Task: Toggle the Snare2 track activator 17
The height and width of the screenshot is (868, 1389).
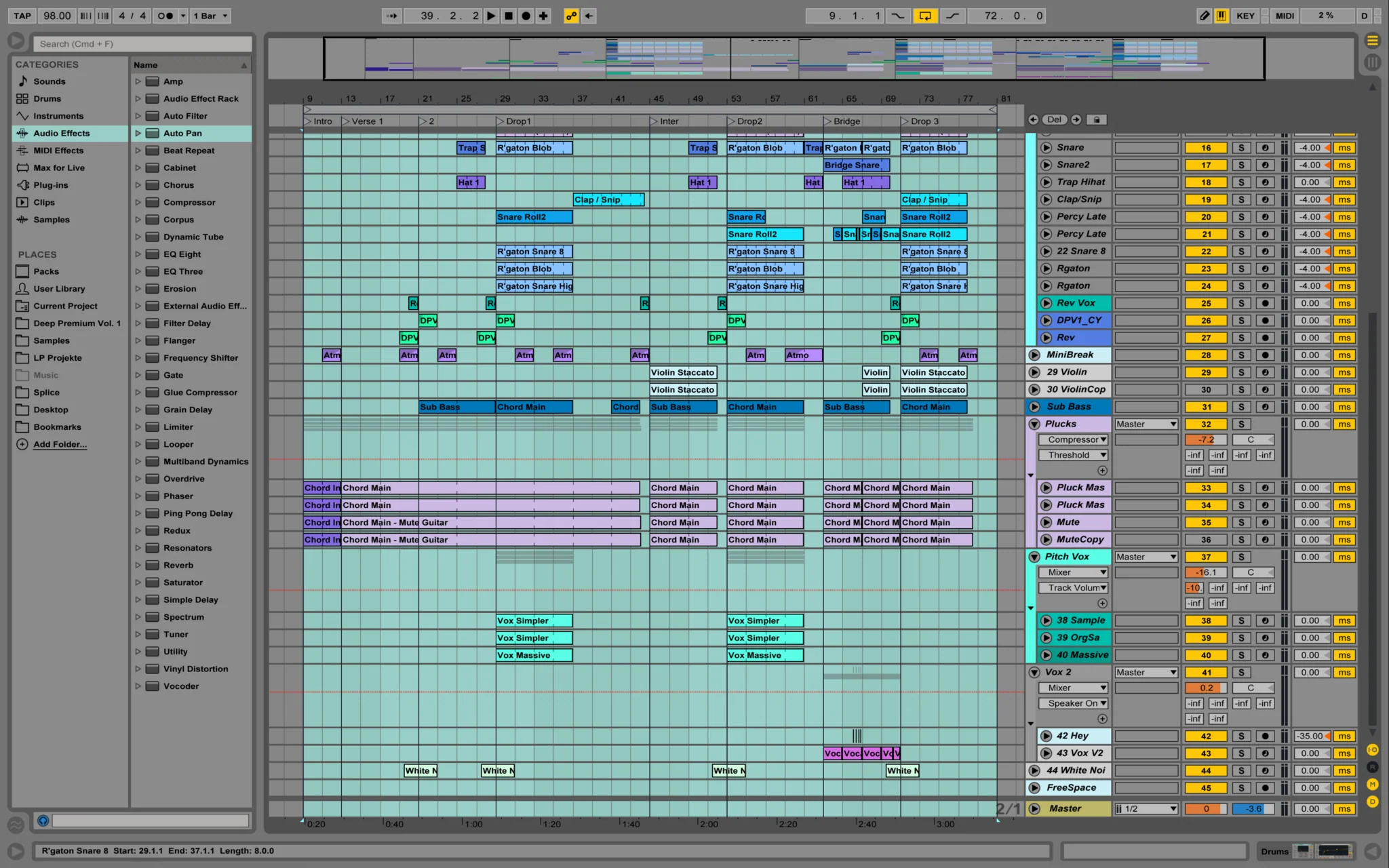Action: pos(1206,165)
